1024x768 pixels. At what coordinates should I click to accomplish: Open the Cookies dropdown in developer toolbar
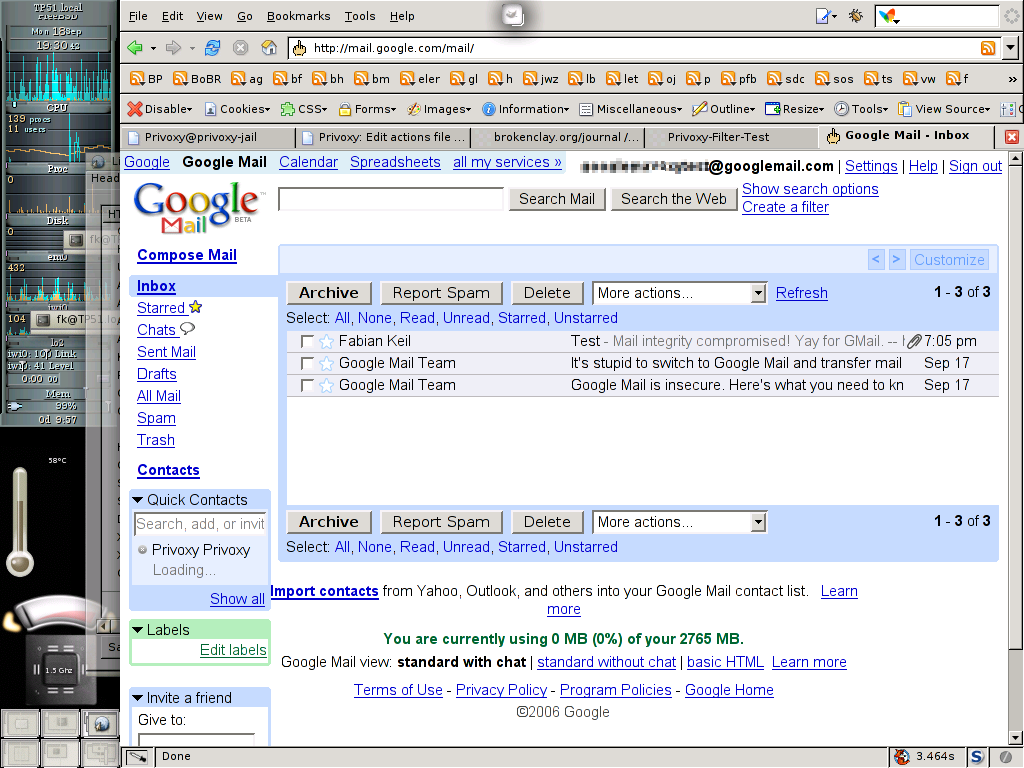237,109
